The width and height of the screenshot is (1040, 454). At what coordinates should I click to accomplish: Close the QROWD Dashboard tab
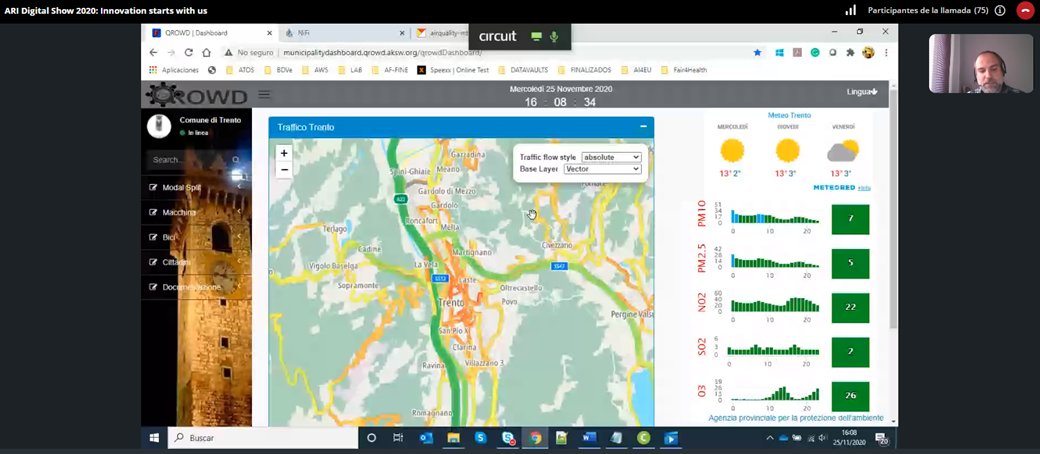[269, 33]
